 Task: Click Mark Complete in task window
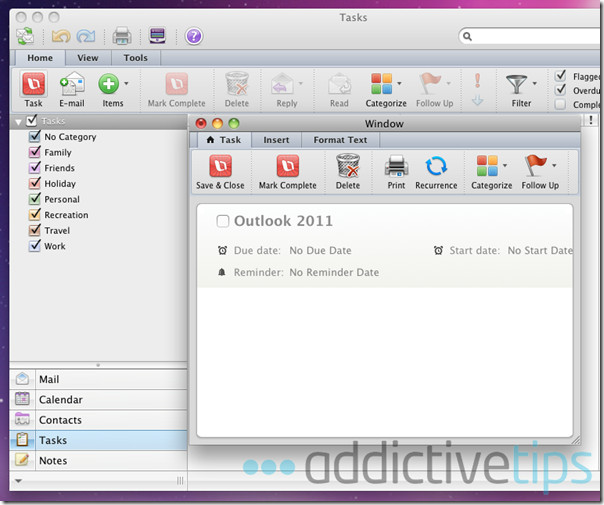[288, 172]
